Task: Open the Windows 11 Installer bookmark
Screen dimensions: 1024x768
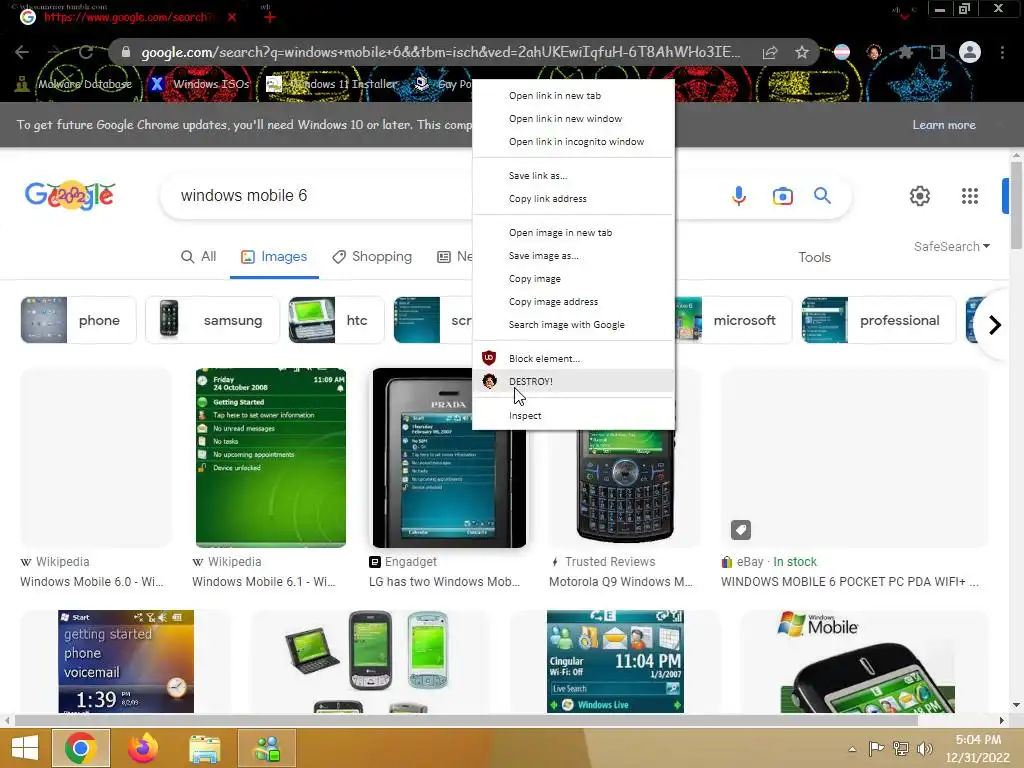Action: (x=332, y=84)
